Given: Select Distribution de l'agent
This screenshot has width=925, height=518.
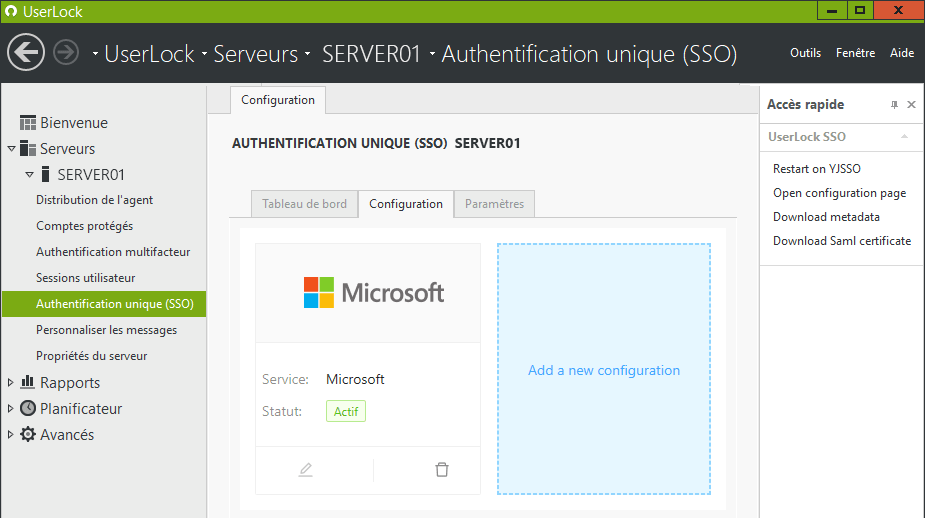Looking at the screenshot, I should point(94,200).
